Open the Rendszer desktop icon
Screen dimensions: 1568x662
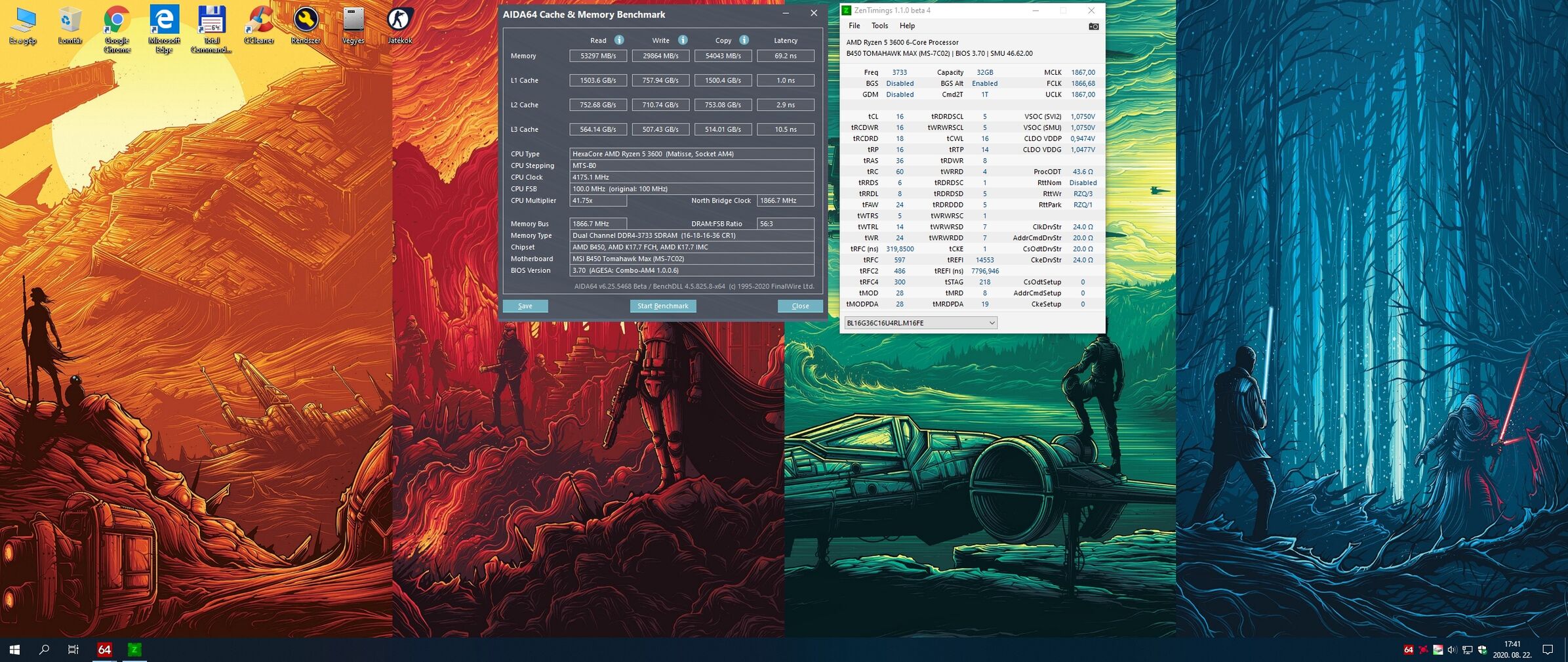tap(306, 26)
